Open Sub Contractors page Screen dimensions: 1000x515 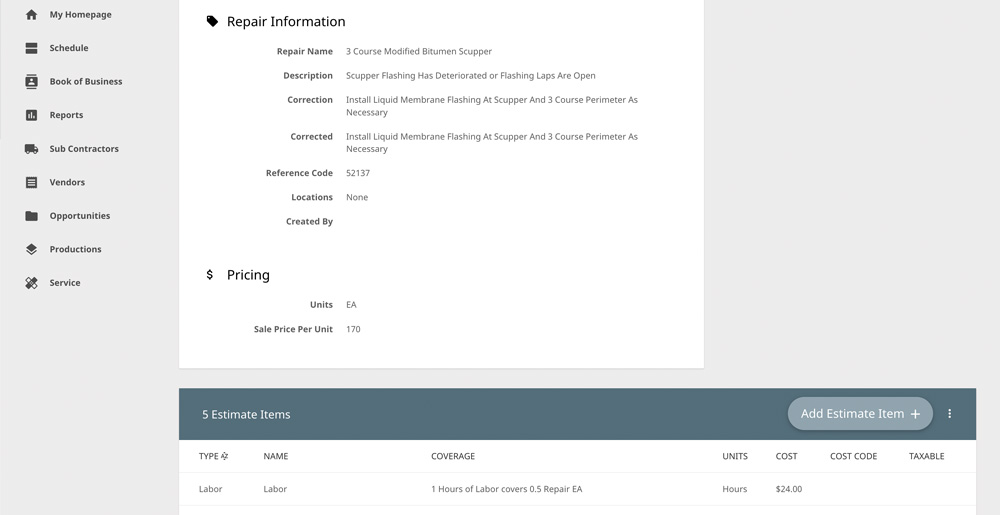click(84, 149)
